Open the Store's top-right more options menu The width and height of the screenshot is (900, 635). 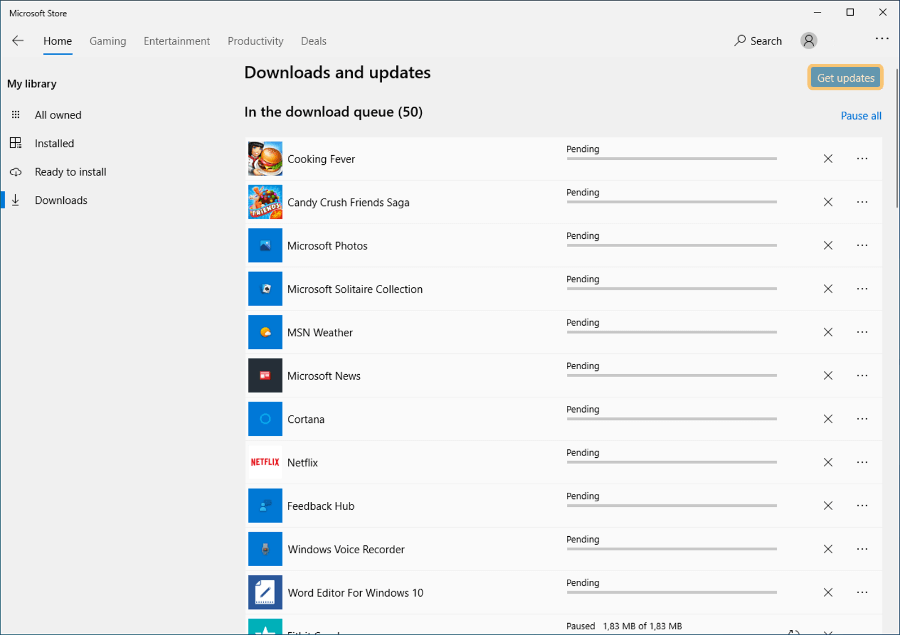click(x=882, y=38)
